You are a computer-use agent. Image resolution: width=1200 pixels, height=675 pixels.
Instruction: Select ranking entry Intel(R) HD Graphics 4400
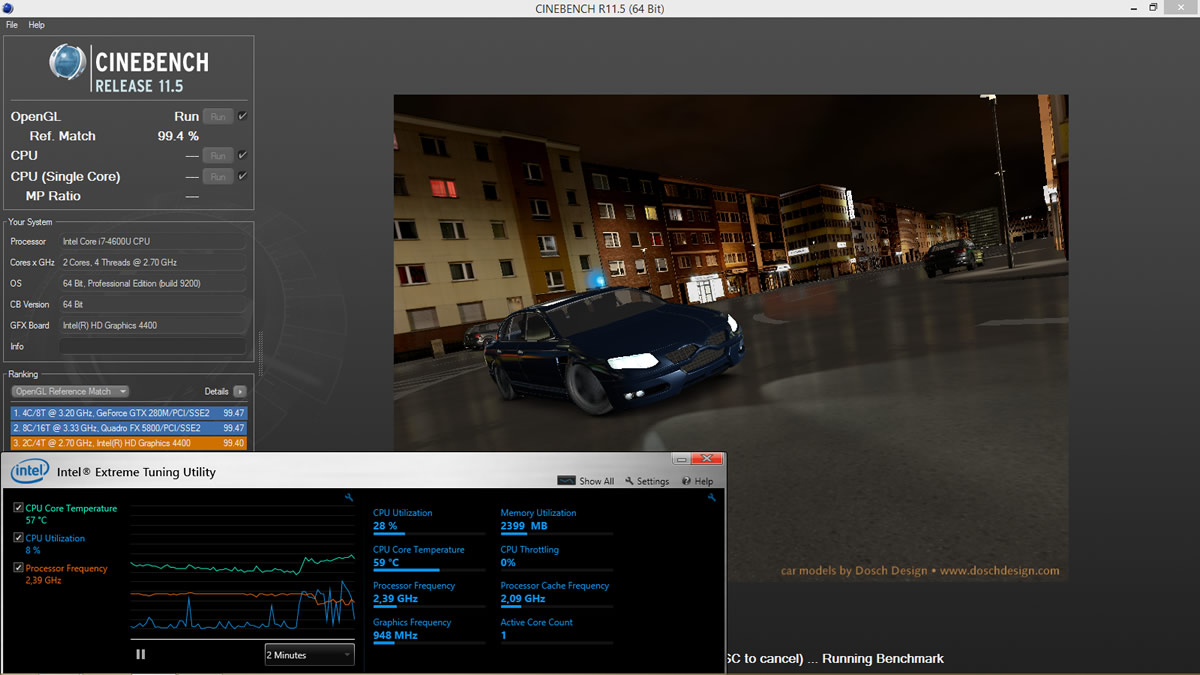pyautogui.click(x=129, y=443)
